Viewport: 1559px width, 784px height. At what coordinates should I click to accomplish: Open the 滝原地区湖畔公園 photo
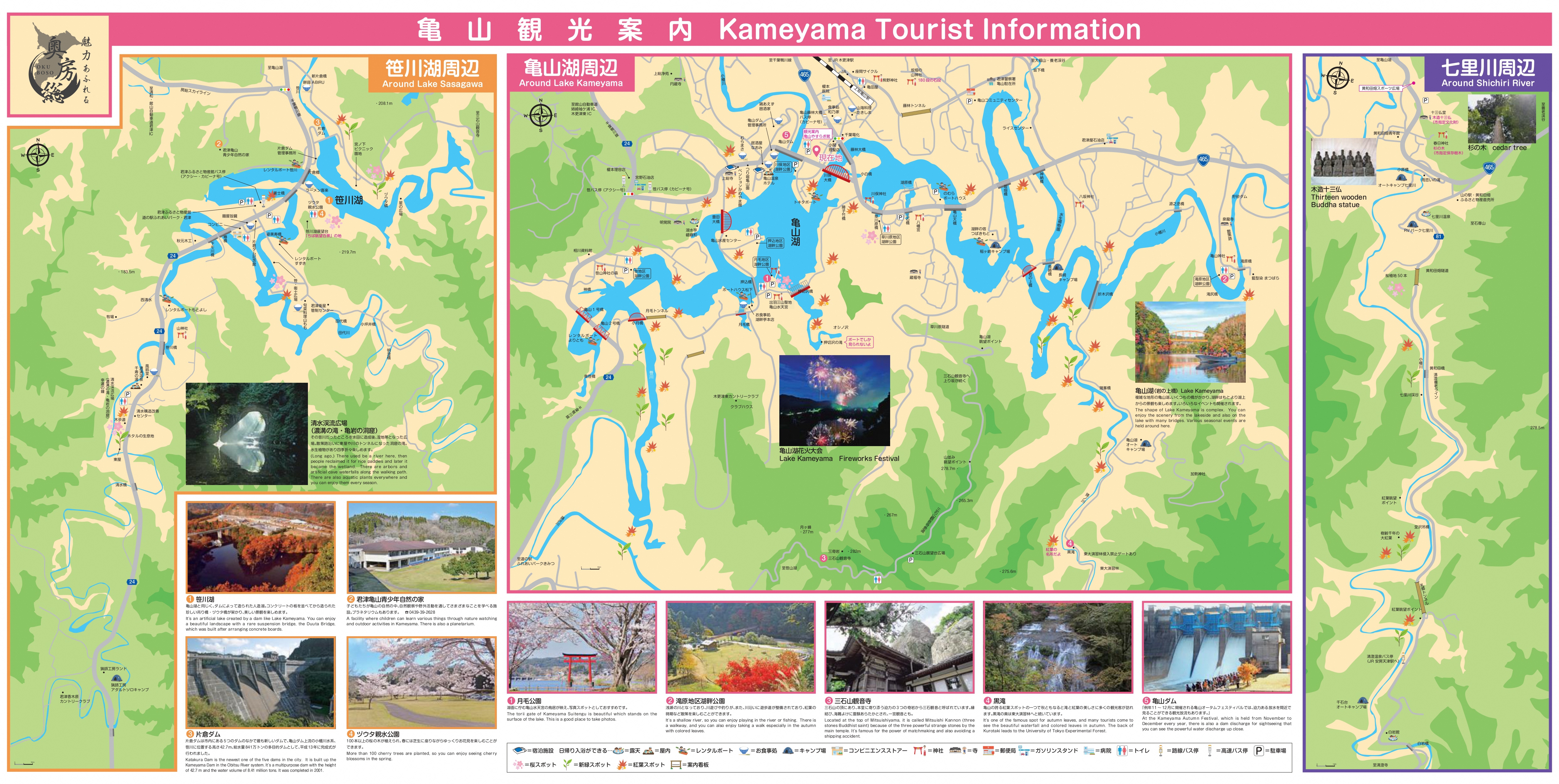coord(740,647)
